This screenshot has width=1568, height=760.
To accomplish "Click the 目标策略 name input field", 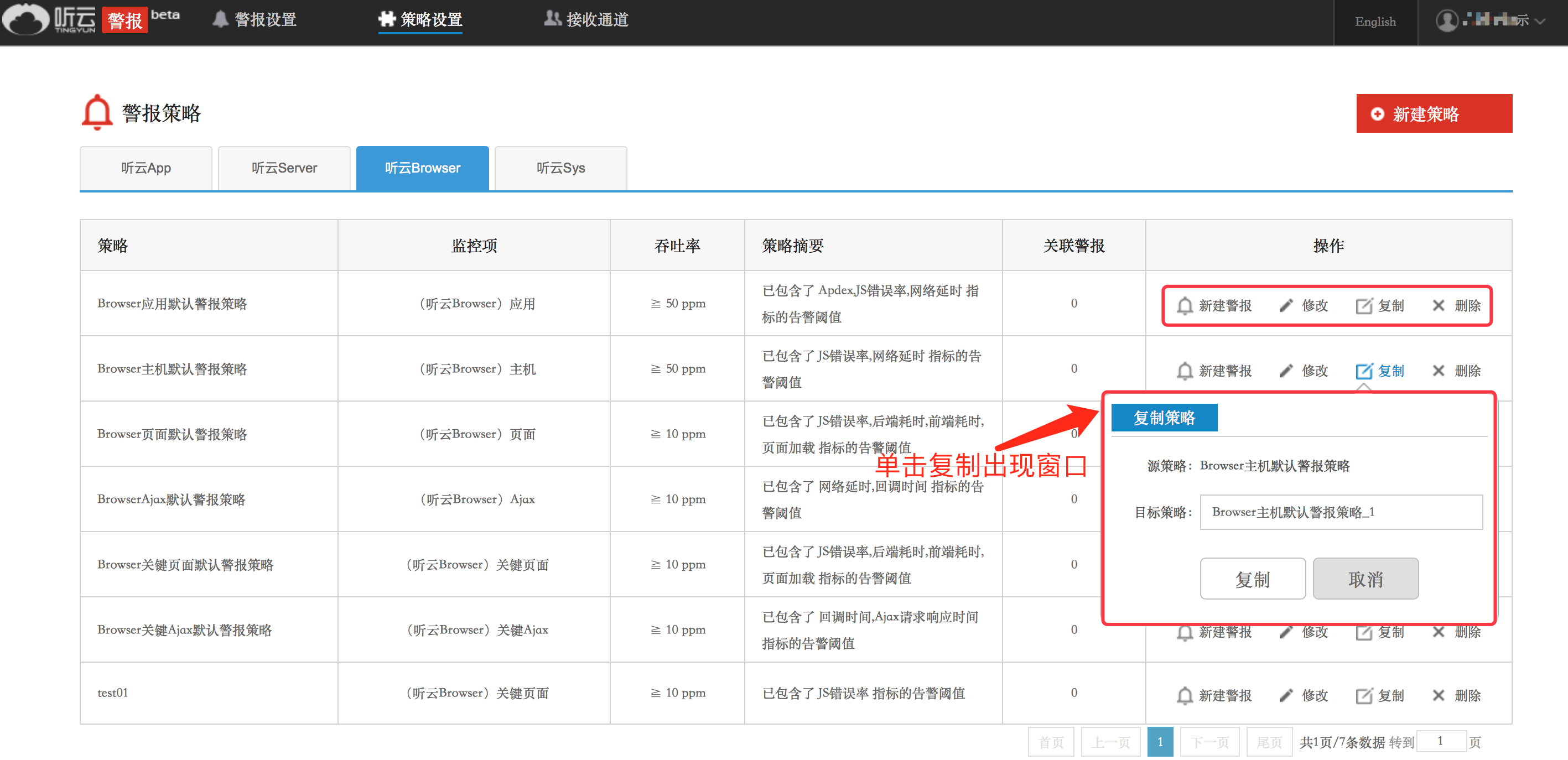I will pos(1341,512).
